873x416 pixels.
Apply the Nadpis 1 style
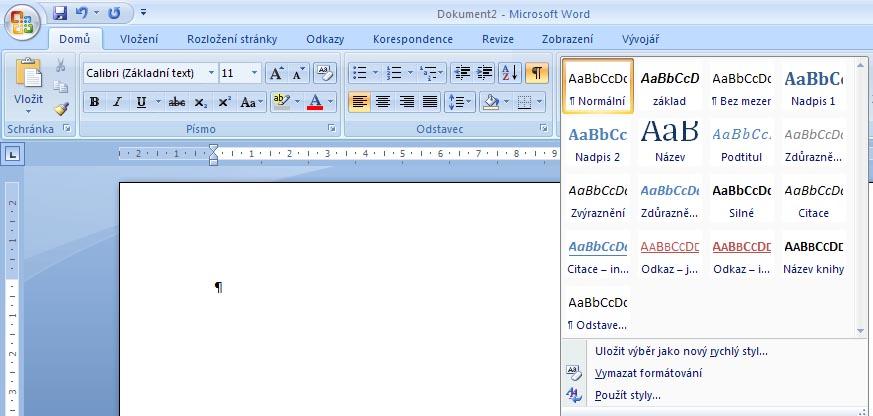click(813, 86)
